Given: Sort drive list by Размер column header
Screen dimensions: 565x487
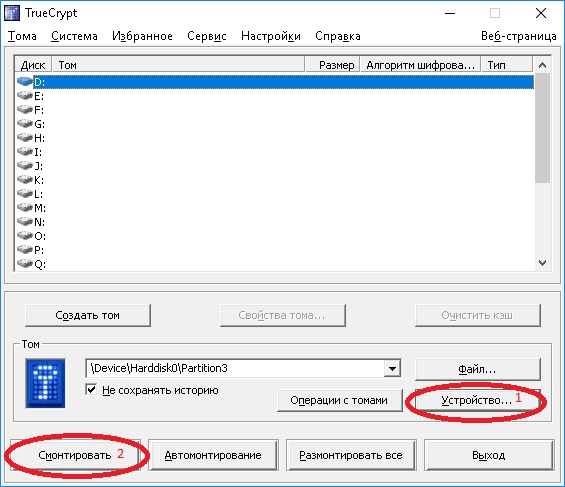Looking at the screenshot, I should click(332, 65).
